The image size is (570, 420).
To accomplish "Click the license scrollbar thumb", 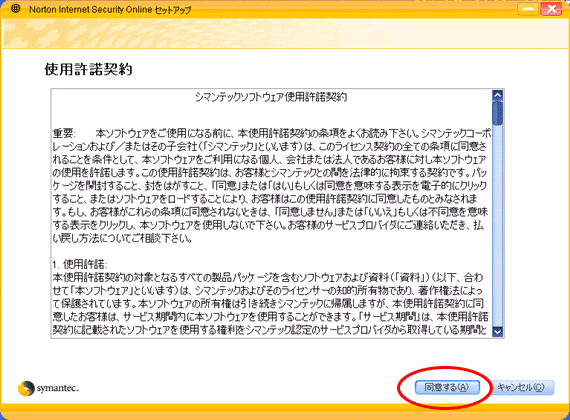I will (497, 113).
